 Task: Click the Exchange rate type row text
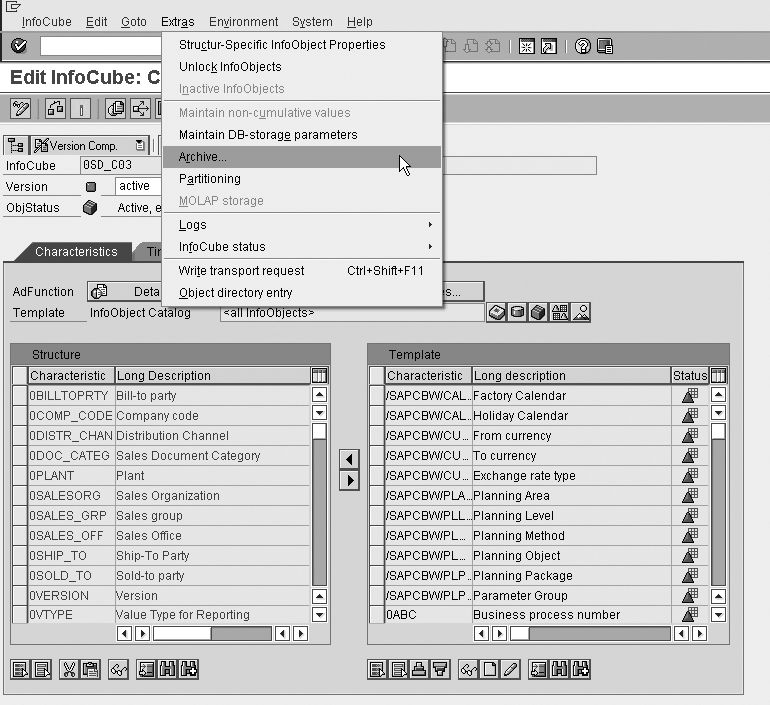(524, 476)
